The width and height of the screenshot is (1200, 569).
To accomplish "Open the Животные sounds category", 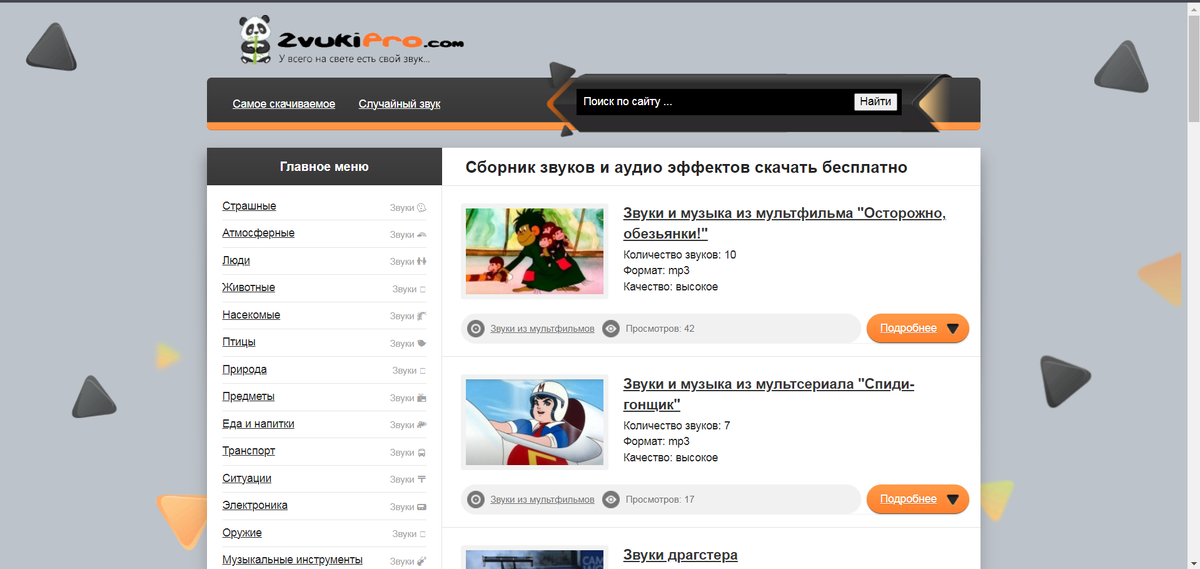I will (x=248, y=288).
